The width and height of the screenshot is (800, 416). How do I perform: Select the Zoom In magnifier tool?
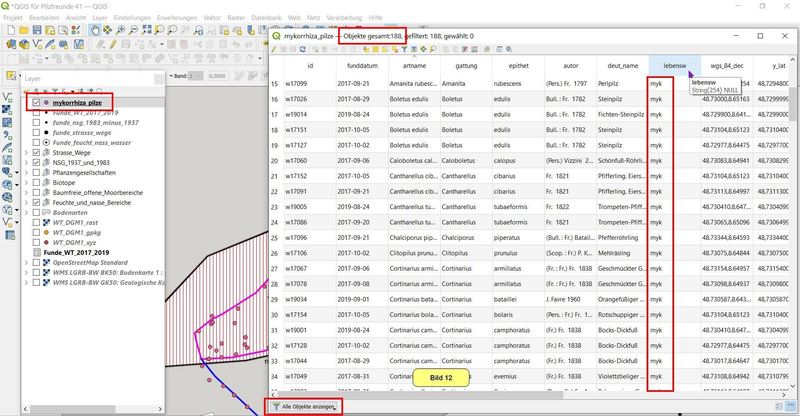pyautogui.click(x=120, y=30)
